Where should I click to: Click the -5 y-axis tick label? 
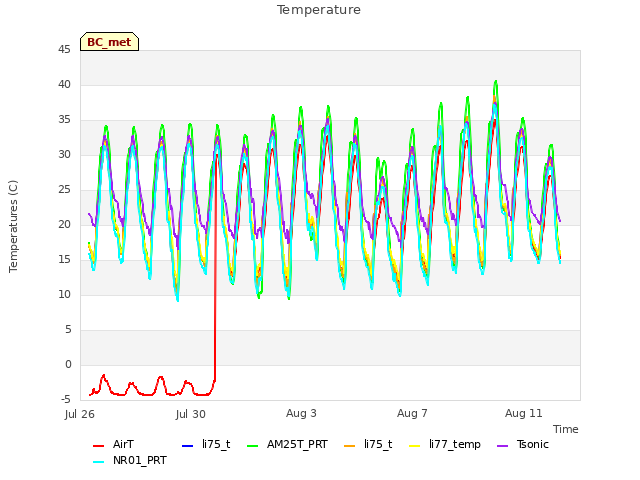[x=66, y=399]
